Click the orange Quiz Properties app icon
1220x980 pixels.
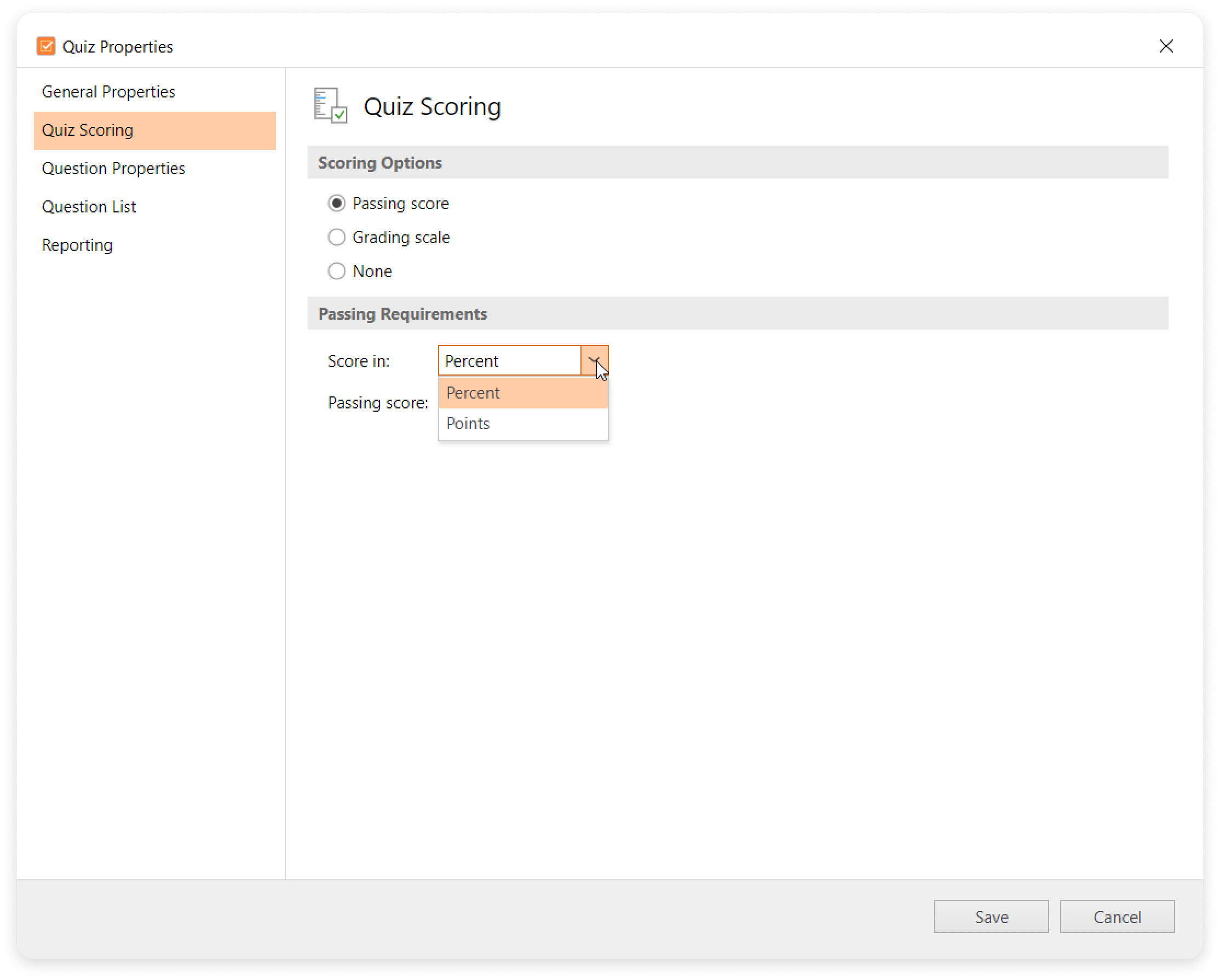[x=46, y=47]
